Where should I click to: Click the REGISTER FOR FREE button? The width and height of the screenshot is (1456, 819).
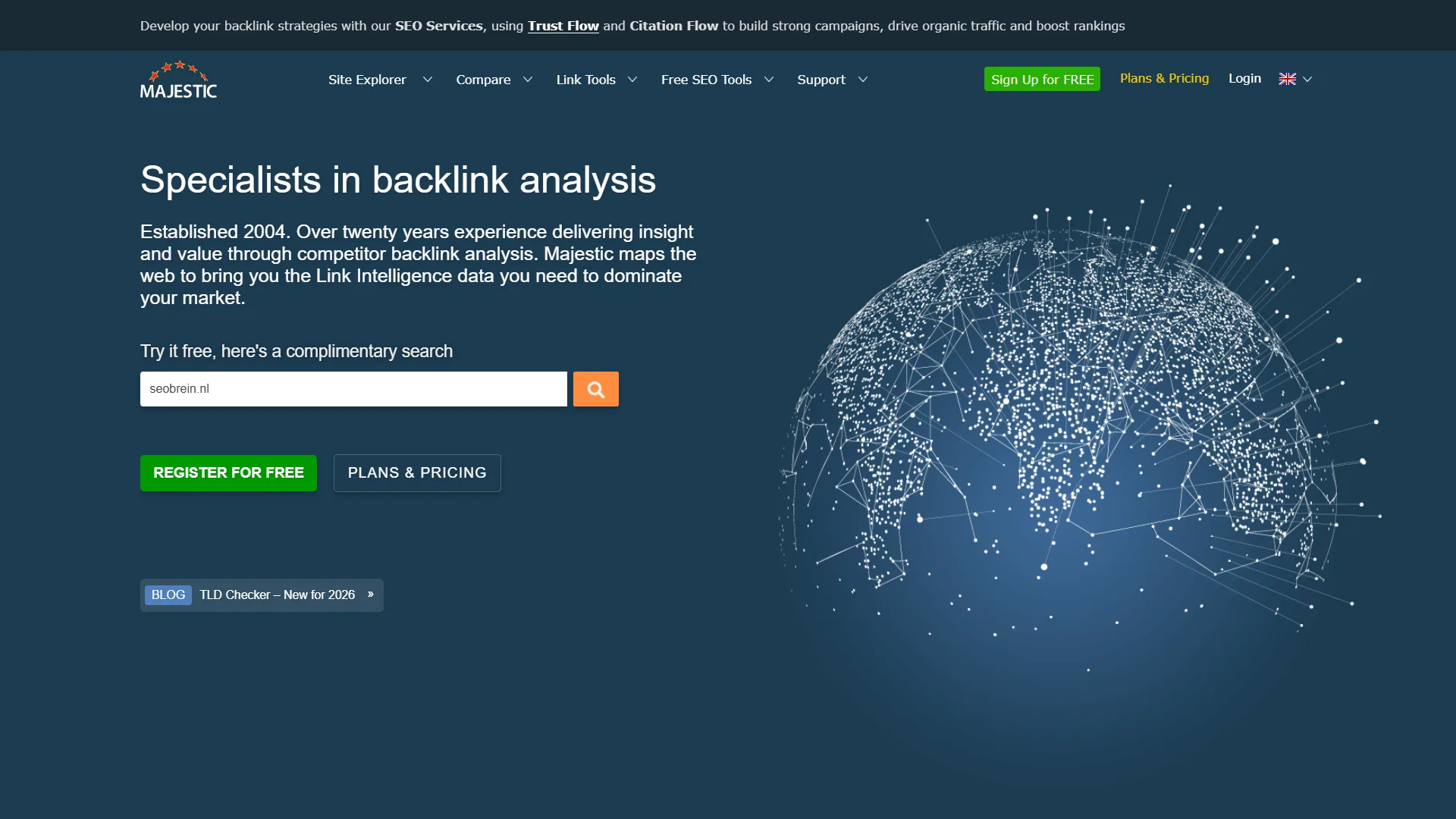point(228,473)
